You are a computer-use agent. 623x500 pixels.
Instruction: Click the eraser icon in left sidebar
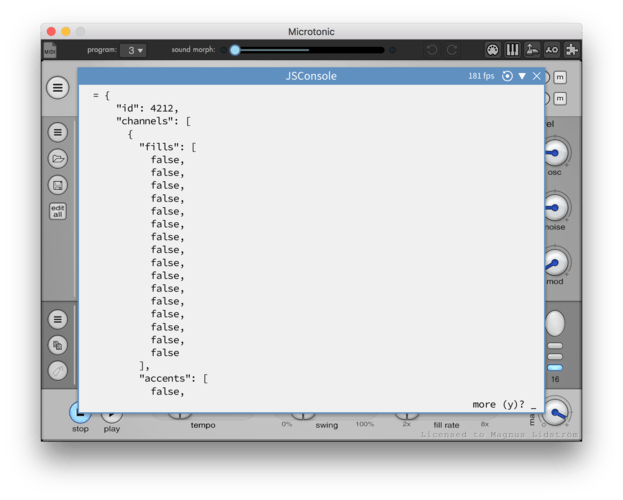58,371
